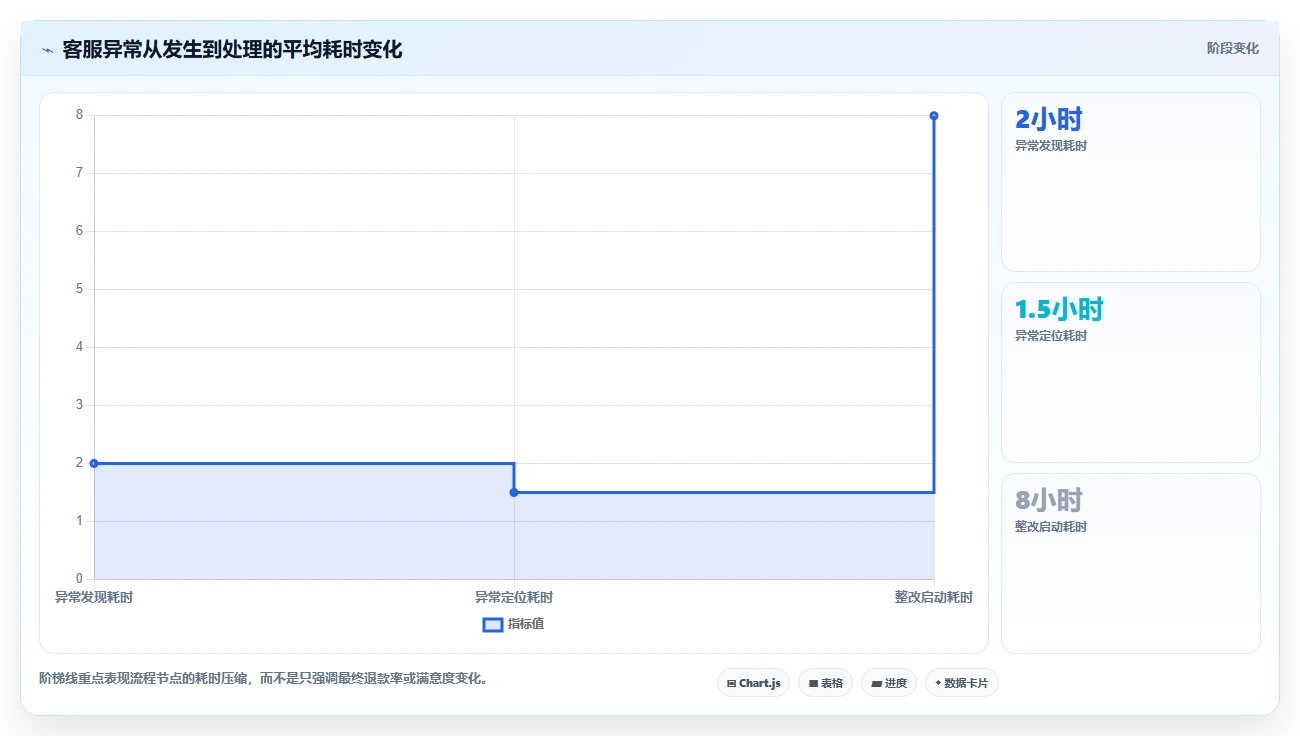Click the y-axis tick label 5
This screenshot has width=1300, height=736.
(x=79, y=289)
